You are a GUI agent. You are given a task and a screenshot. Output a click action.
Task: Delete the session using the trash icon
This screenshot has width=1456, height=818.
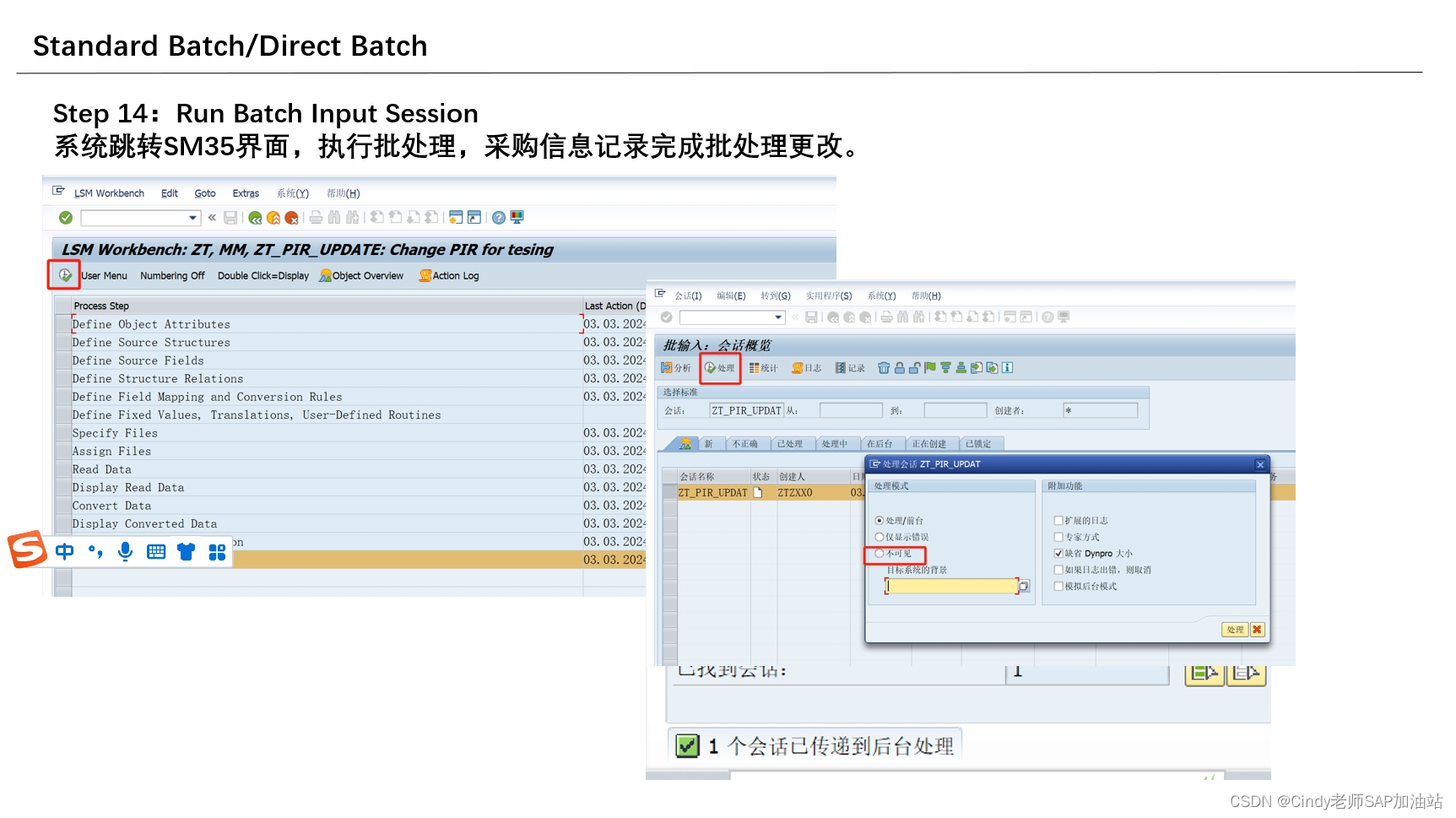(884, 368)
